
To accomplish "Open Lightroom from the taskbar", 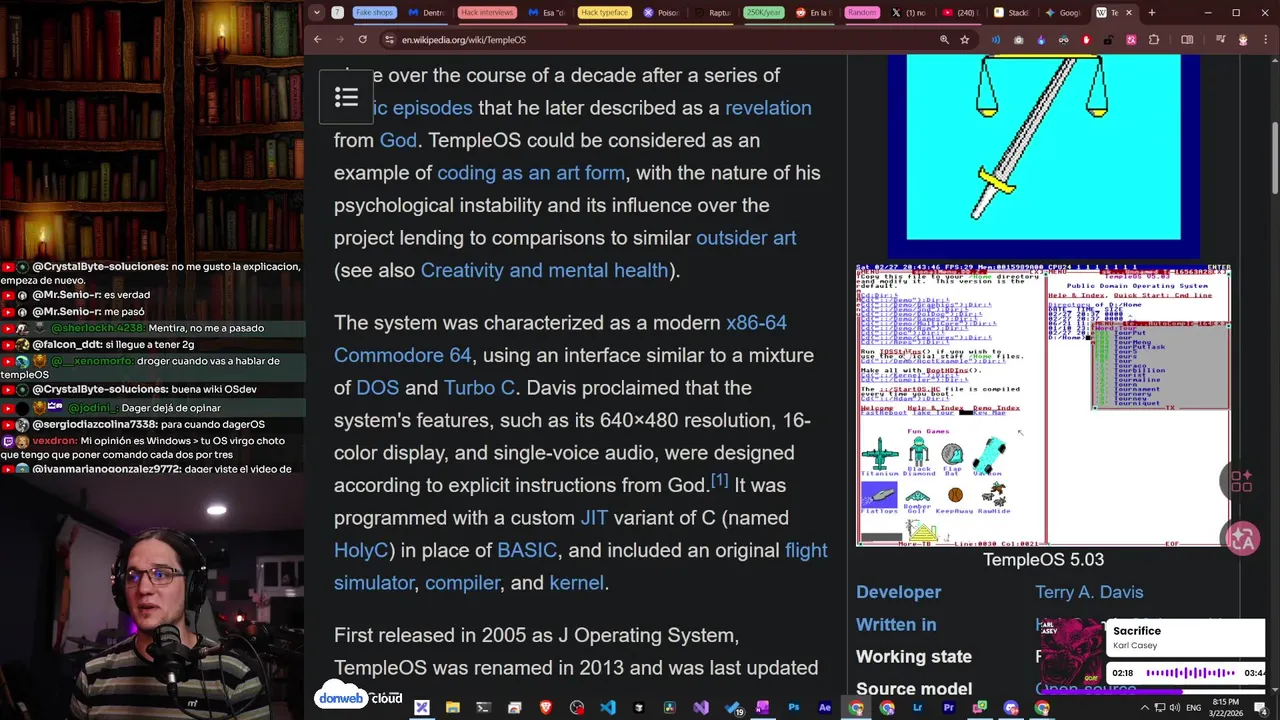I will click(917, 708).
